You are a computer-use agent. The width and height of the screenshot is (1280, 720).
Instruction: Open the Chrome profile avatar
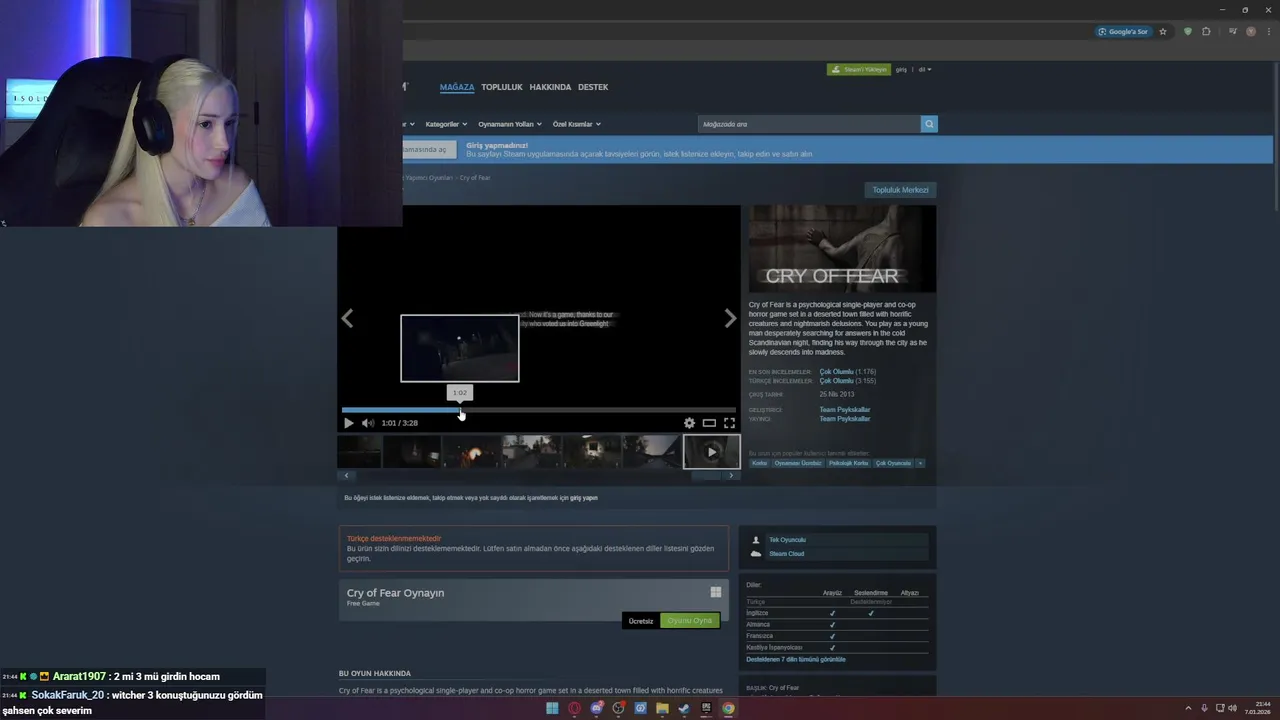(x=1250, y=31)
